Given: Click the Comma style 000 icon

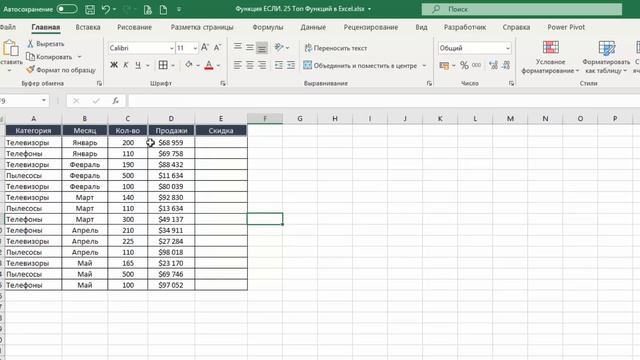Looking at the screenshot, I should coord(476,65).
